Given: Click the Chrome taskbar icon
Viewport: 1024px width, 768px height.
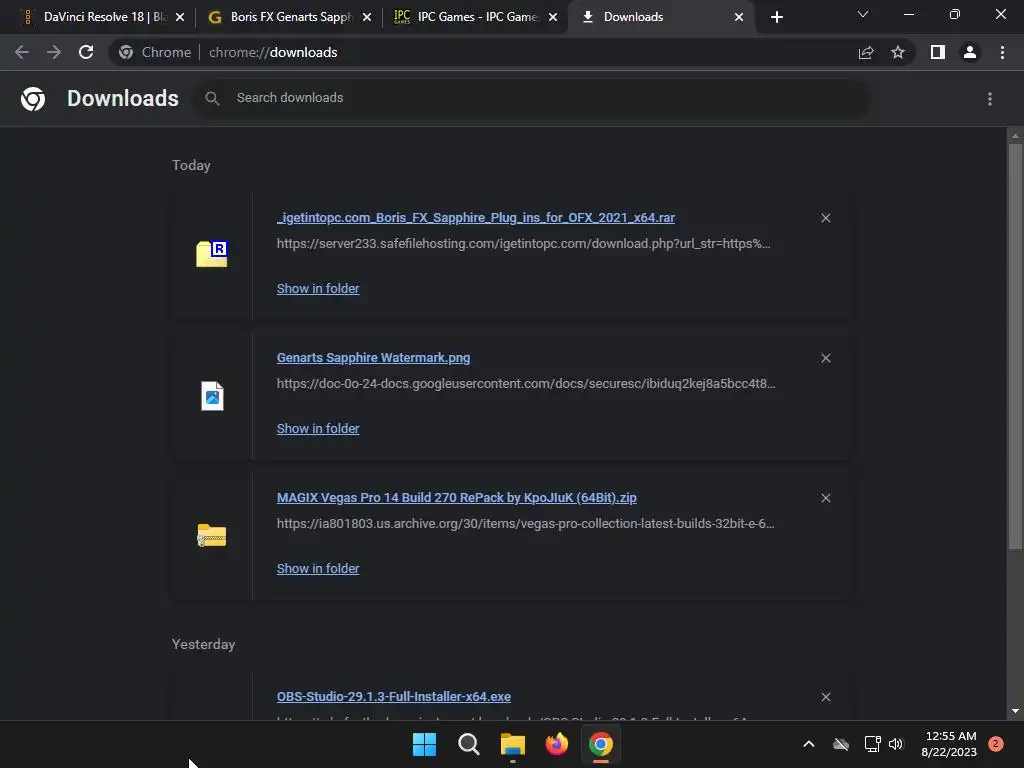Looking at the screenshot, I should coord(601,744).
